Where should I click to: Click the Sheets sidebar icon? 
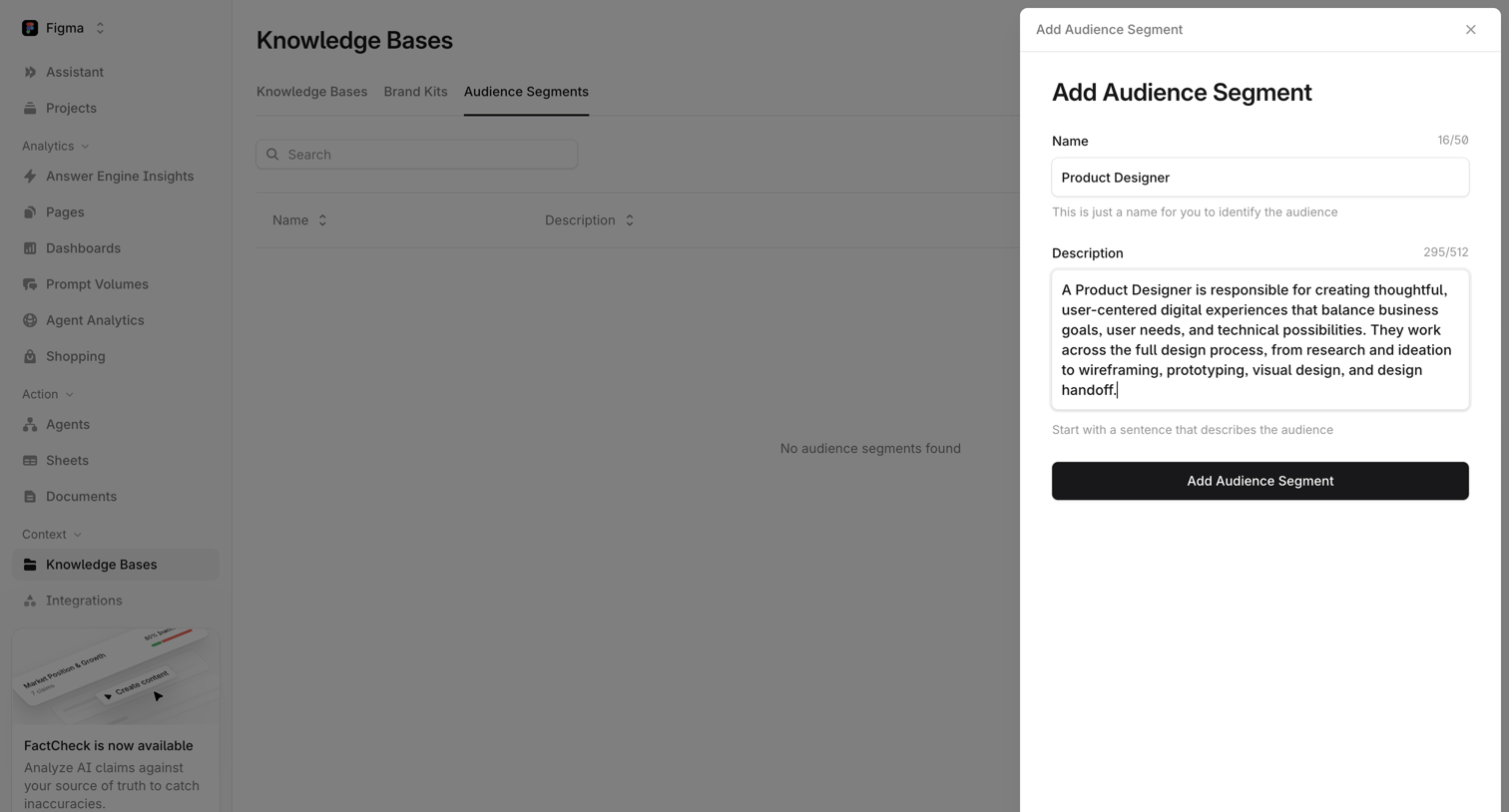tap(30, 461)
